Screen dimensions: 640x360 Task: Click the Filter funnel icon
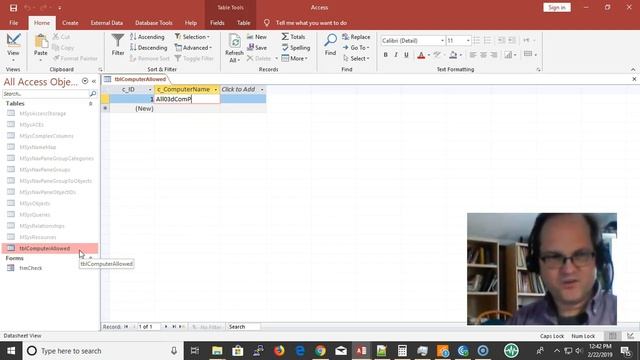[x=118, y=40]
